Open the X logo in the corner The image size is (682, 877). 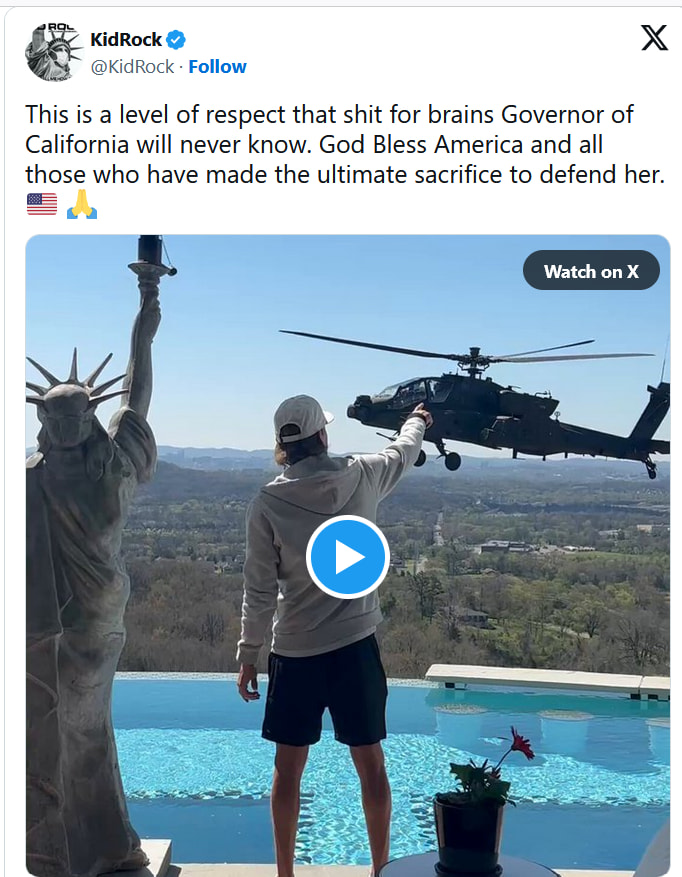click(x=654, y=39)
